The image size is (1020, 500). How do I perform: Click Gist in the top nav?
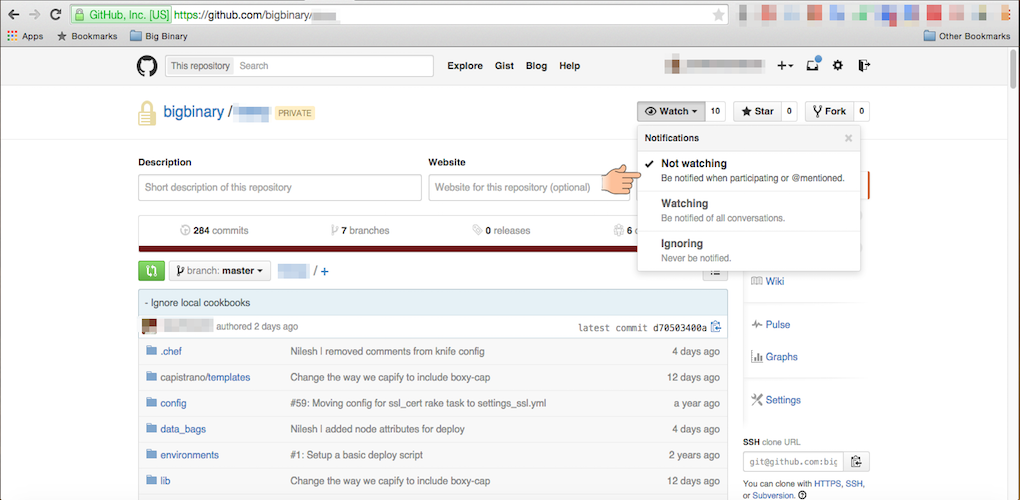point(504,66)
